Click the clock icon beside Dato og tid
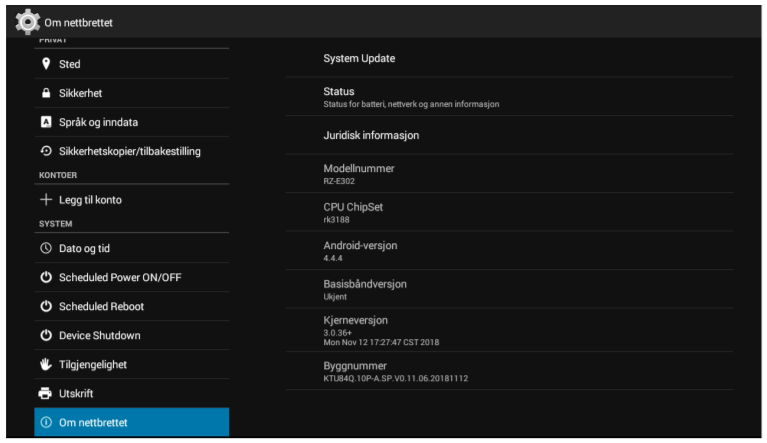Screen dimensions: 767x443 coord(46,248)
